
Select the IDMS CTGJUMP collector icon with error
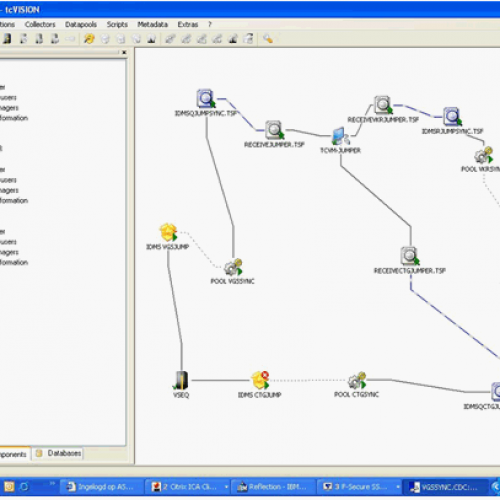point(260,380)
